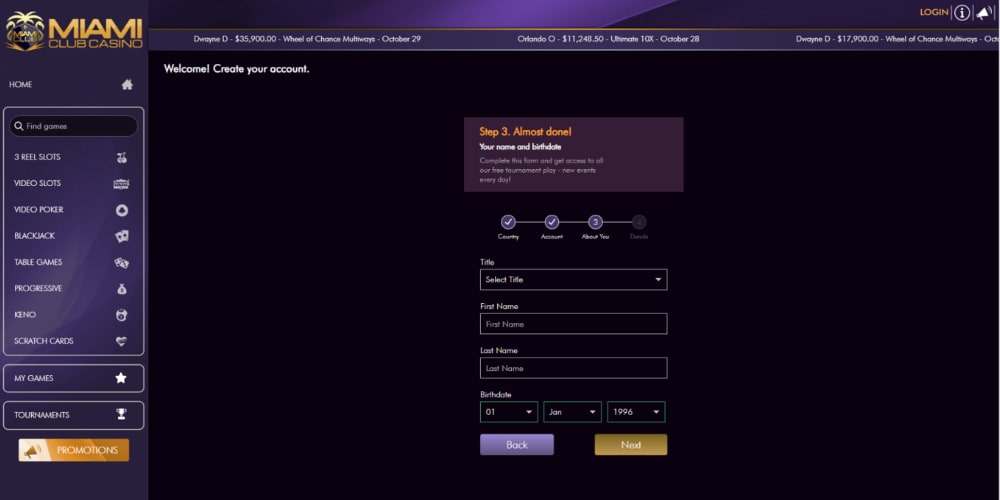Go to the Country step circle

(x=508, y=222)
